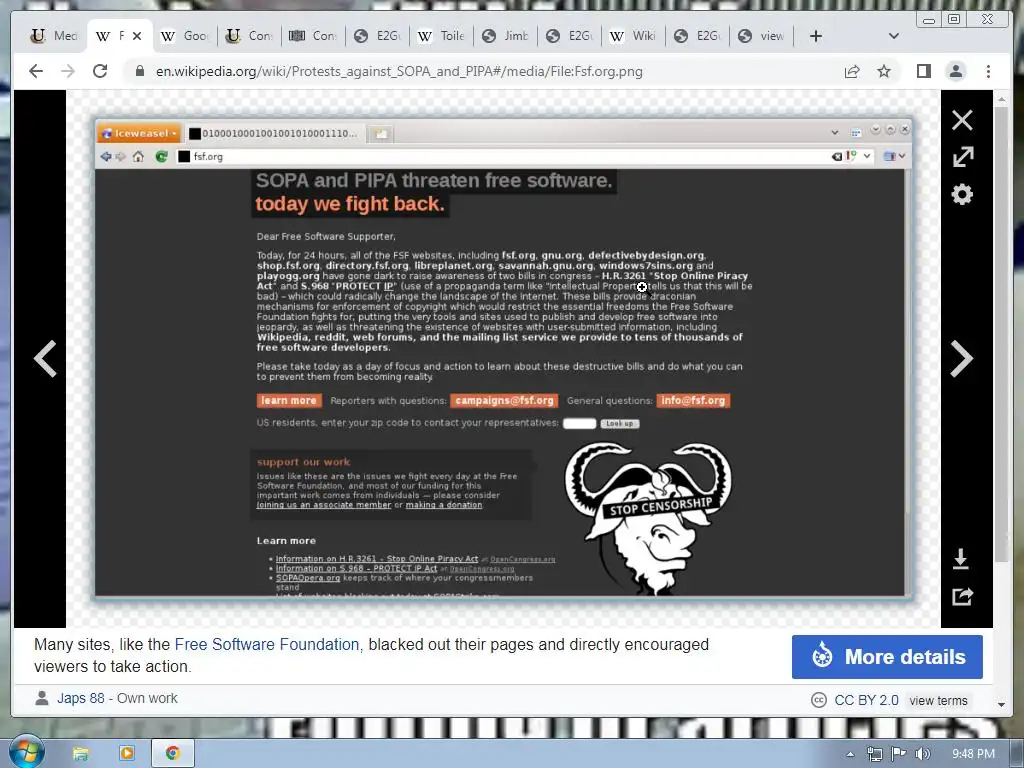
Task: Open the media viewer settings gear
Action: coord(962,194)
